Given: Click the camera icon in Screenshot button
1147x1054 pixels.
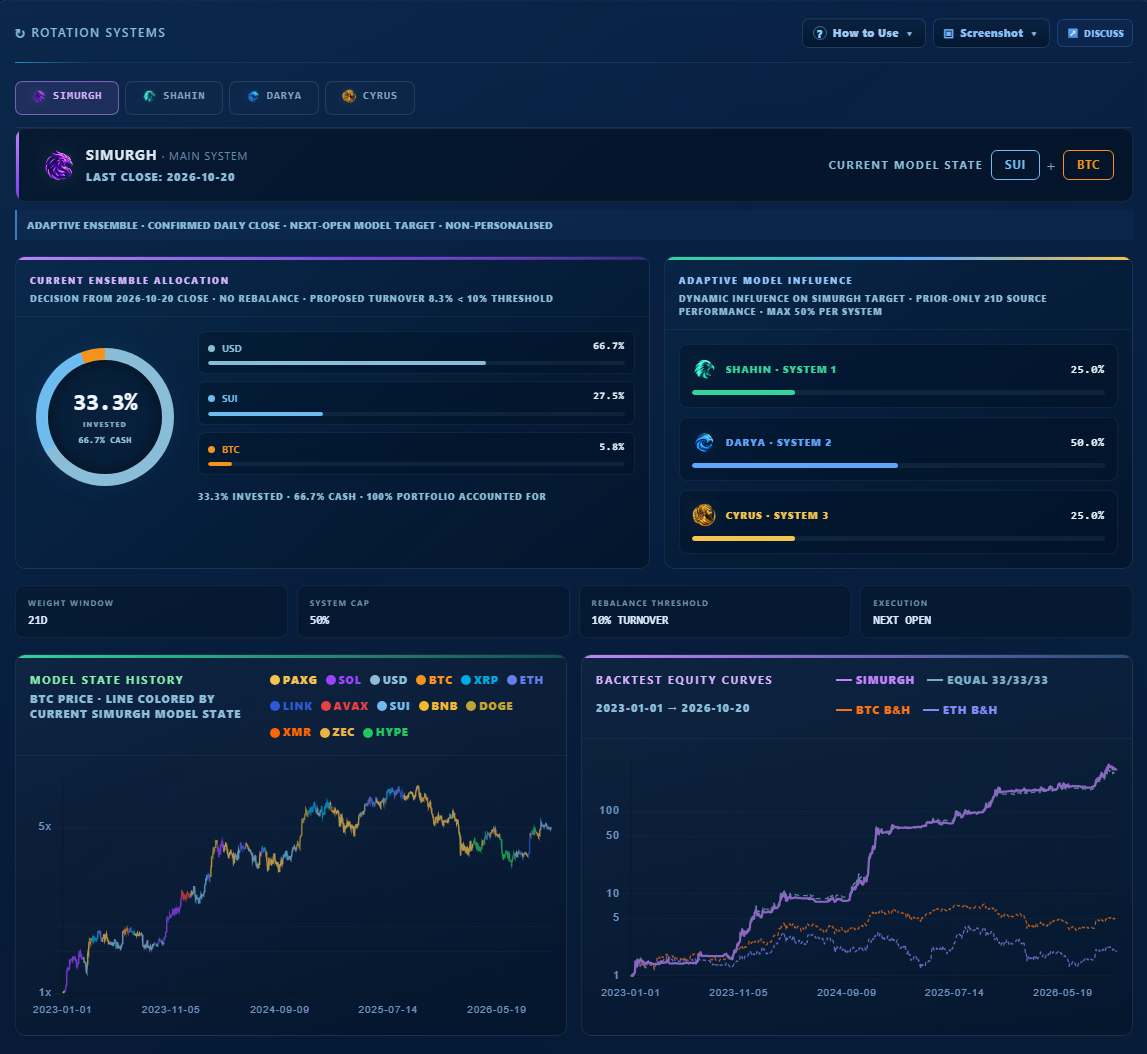Looking at the screenshot, I should (949, 34).
